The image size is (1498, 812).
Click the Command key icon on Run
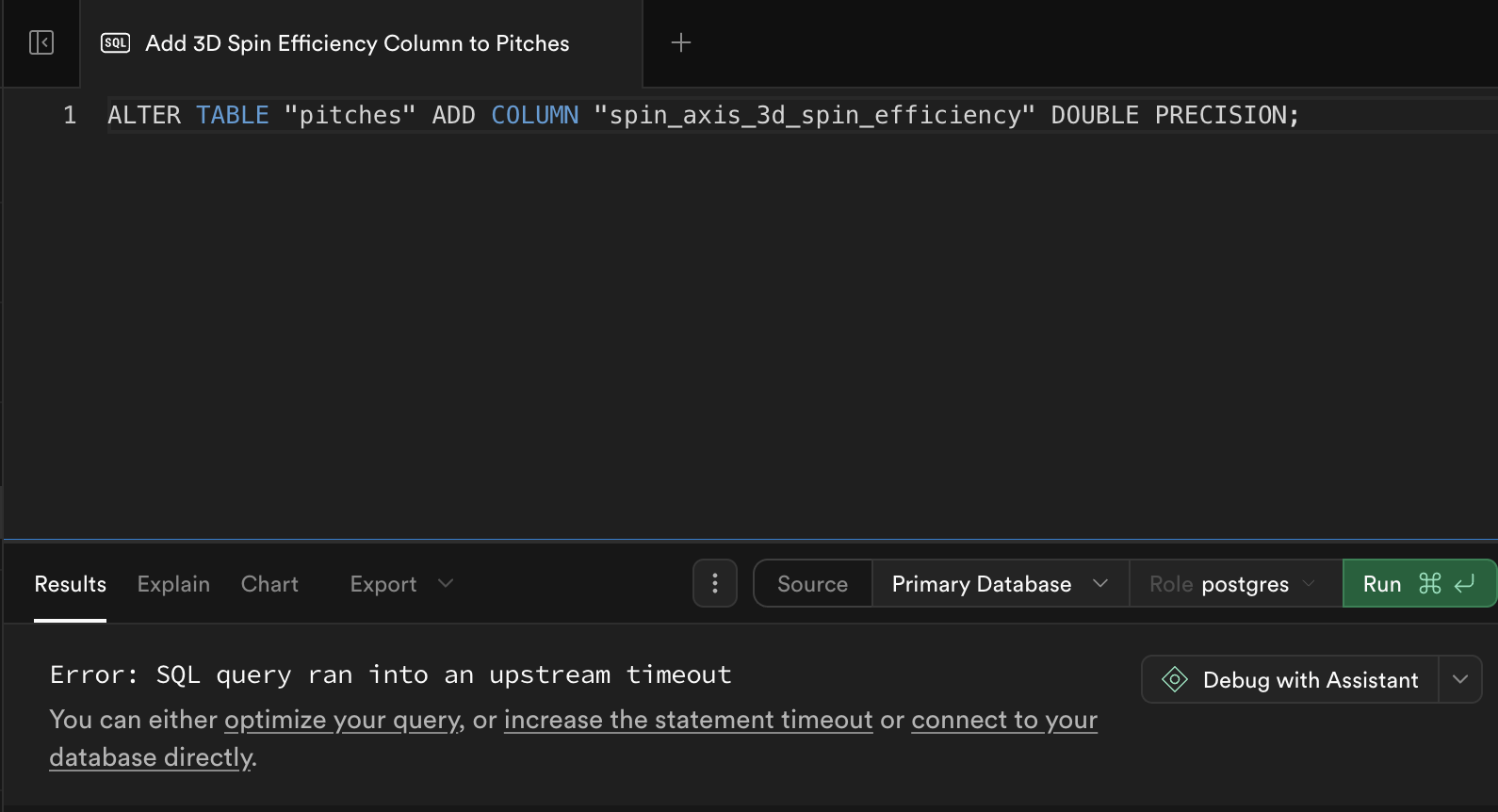[1429, 584]
